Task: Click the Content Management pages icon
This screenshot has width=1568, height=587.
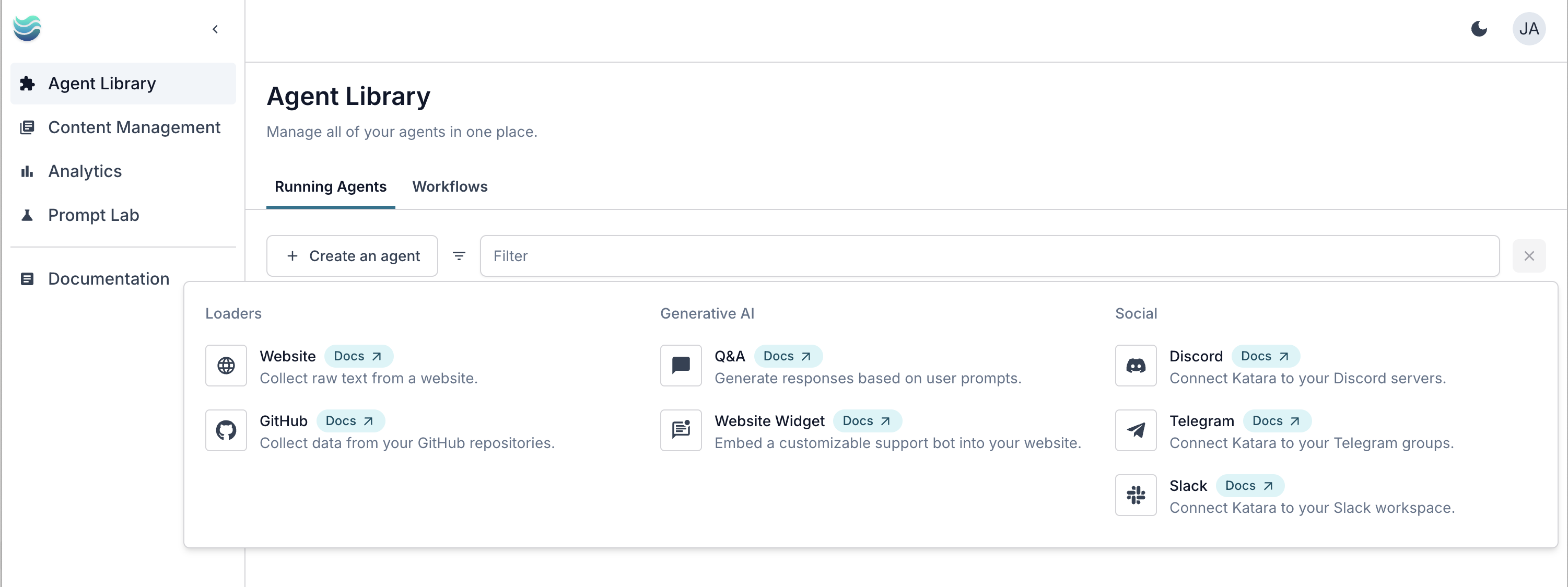Action: click(27, 127)
